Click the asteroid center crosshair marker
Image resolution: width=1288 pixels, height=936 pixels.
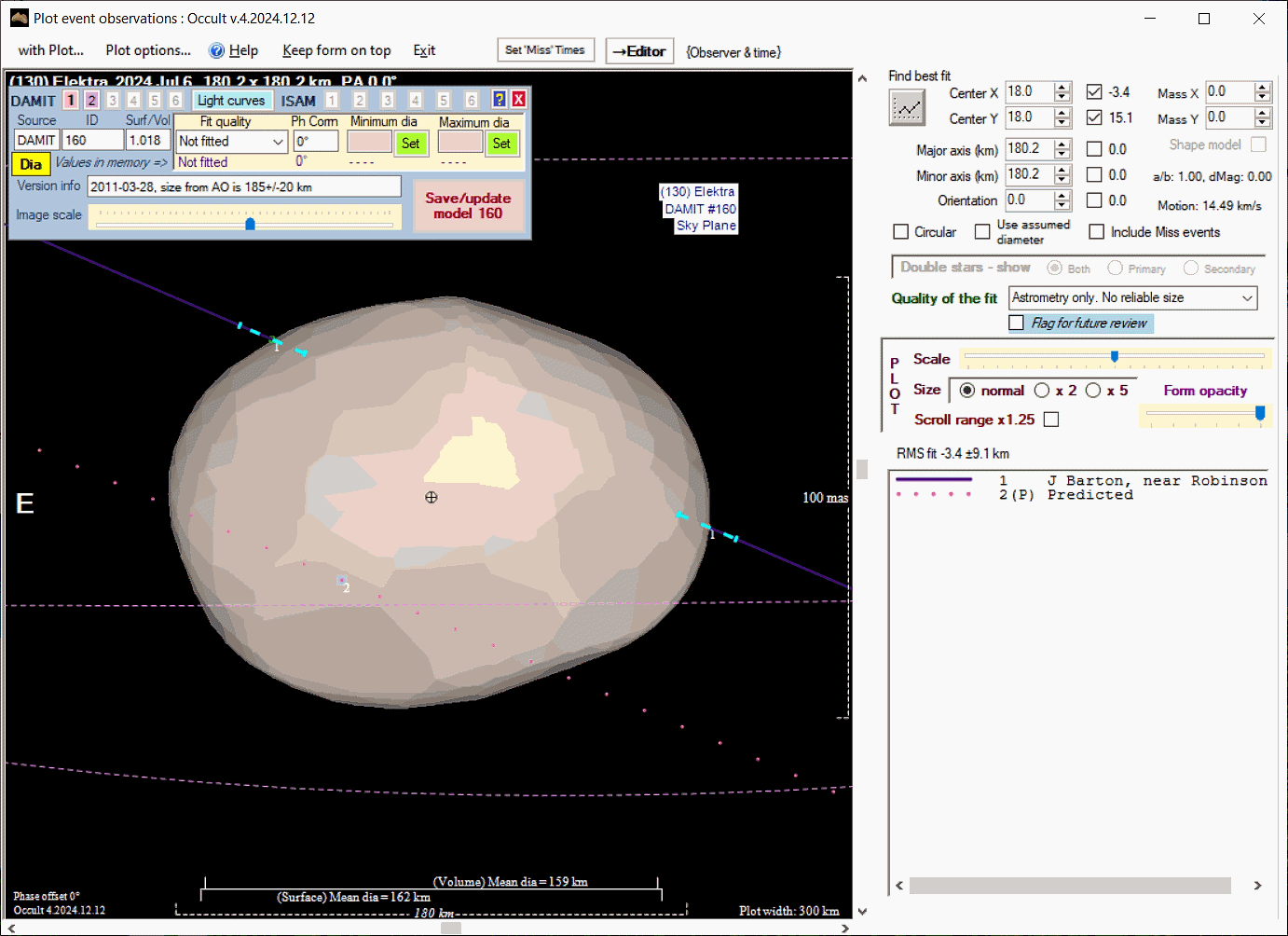point(431,498)
